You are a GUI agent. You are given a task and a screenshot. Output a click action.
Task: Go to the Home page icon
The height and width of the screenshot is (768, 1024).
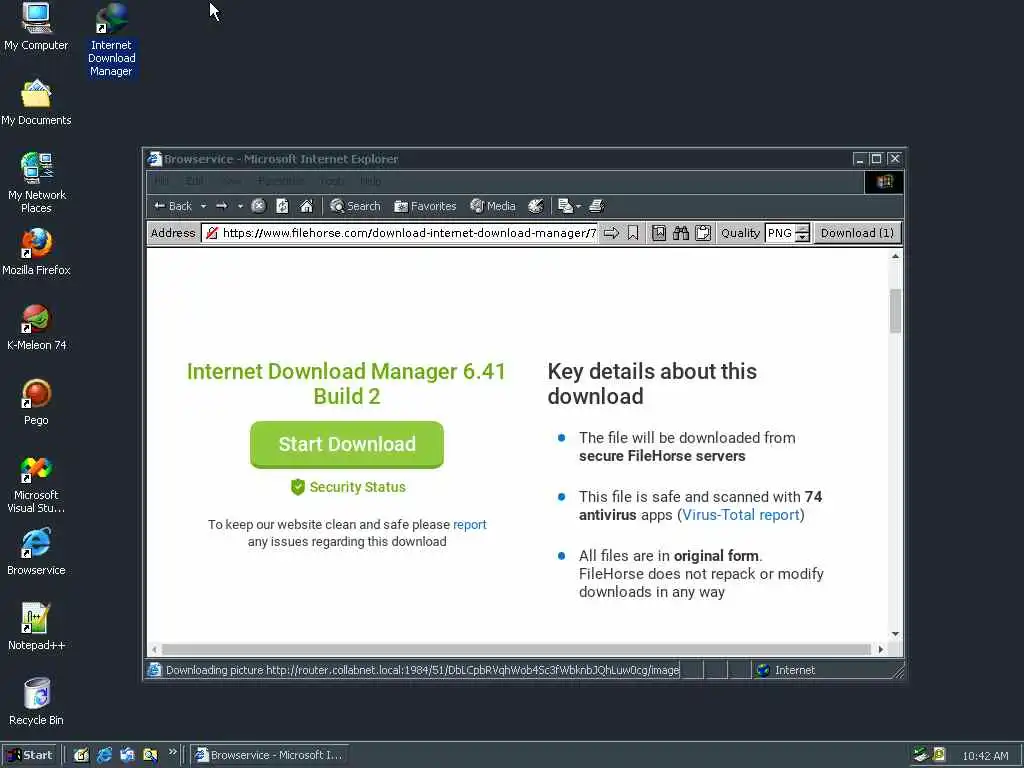(306, 206)
